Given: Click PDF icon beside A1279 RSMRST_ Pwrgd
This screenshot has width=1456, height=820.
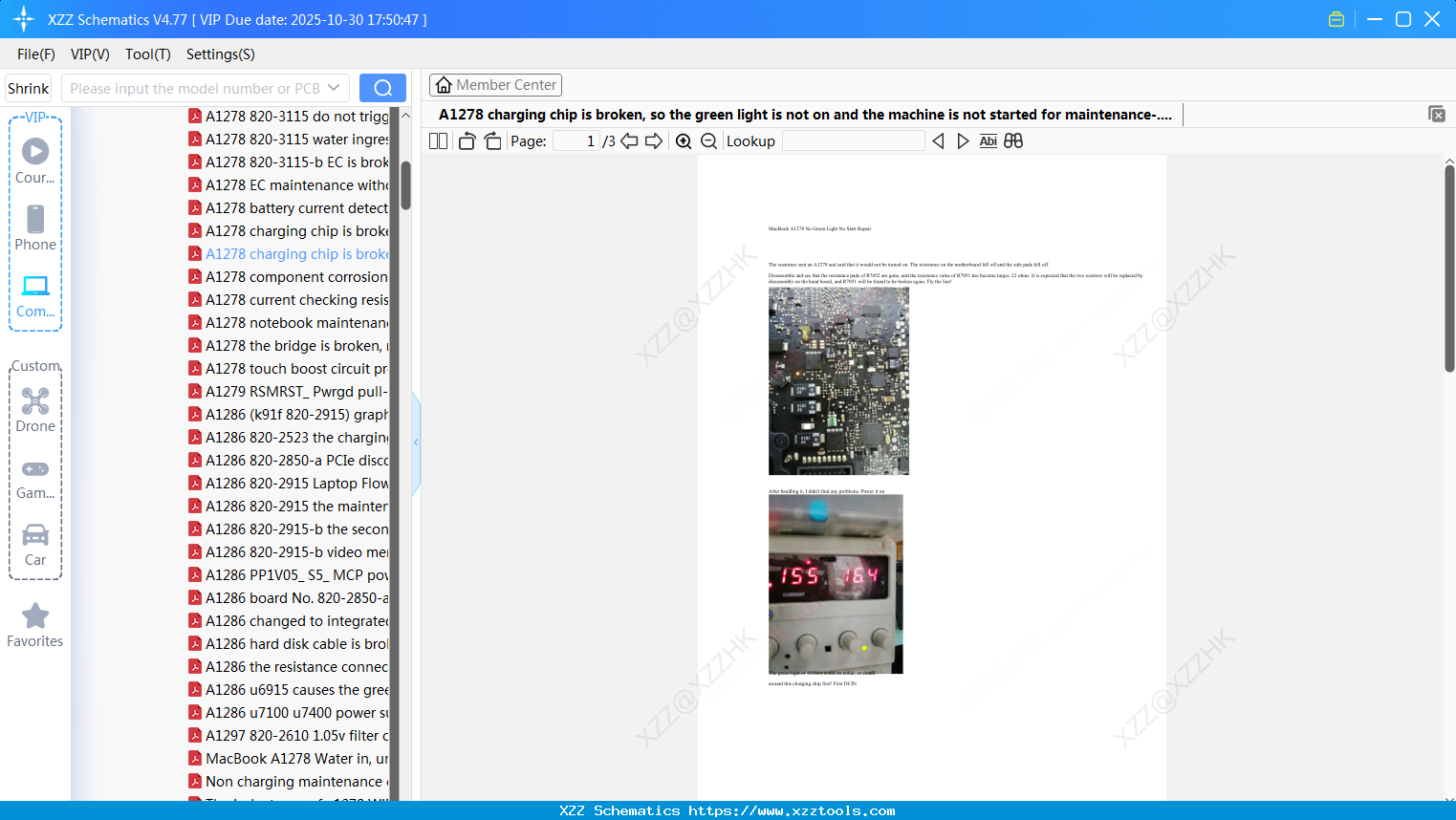Looking at the screenshot, I should 195,391.
